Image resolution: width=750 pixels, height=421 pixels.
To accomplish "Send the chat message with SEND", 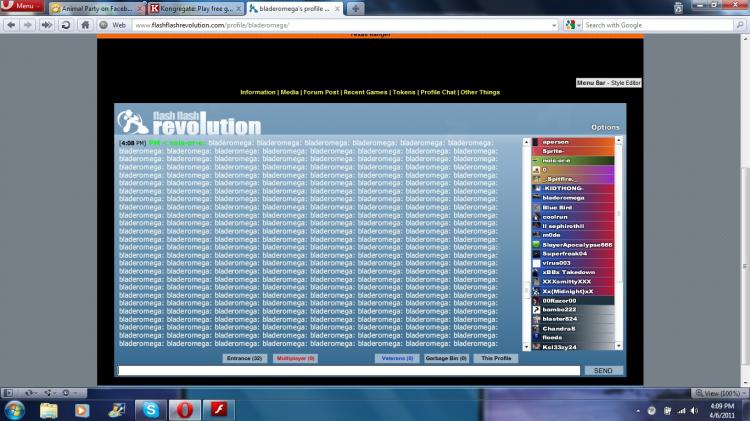I will (603, 371).
